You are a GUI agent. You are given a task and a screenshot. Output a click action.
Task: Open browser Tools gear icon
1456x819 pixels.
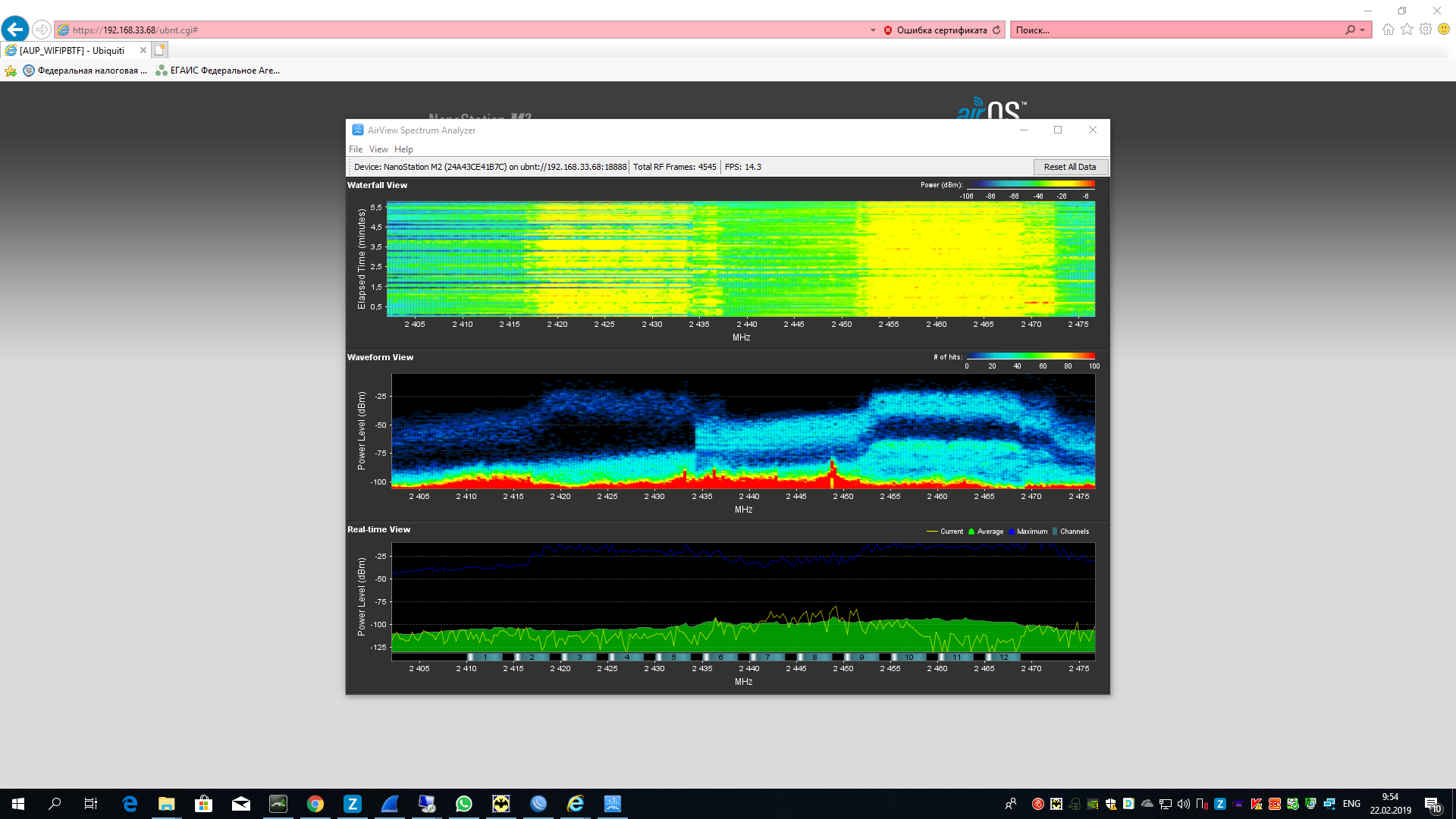(x=1426, y=30)
